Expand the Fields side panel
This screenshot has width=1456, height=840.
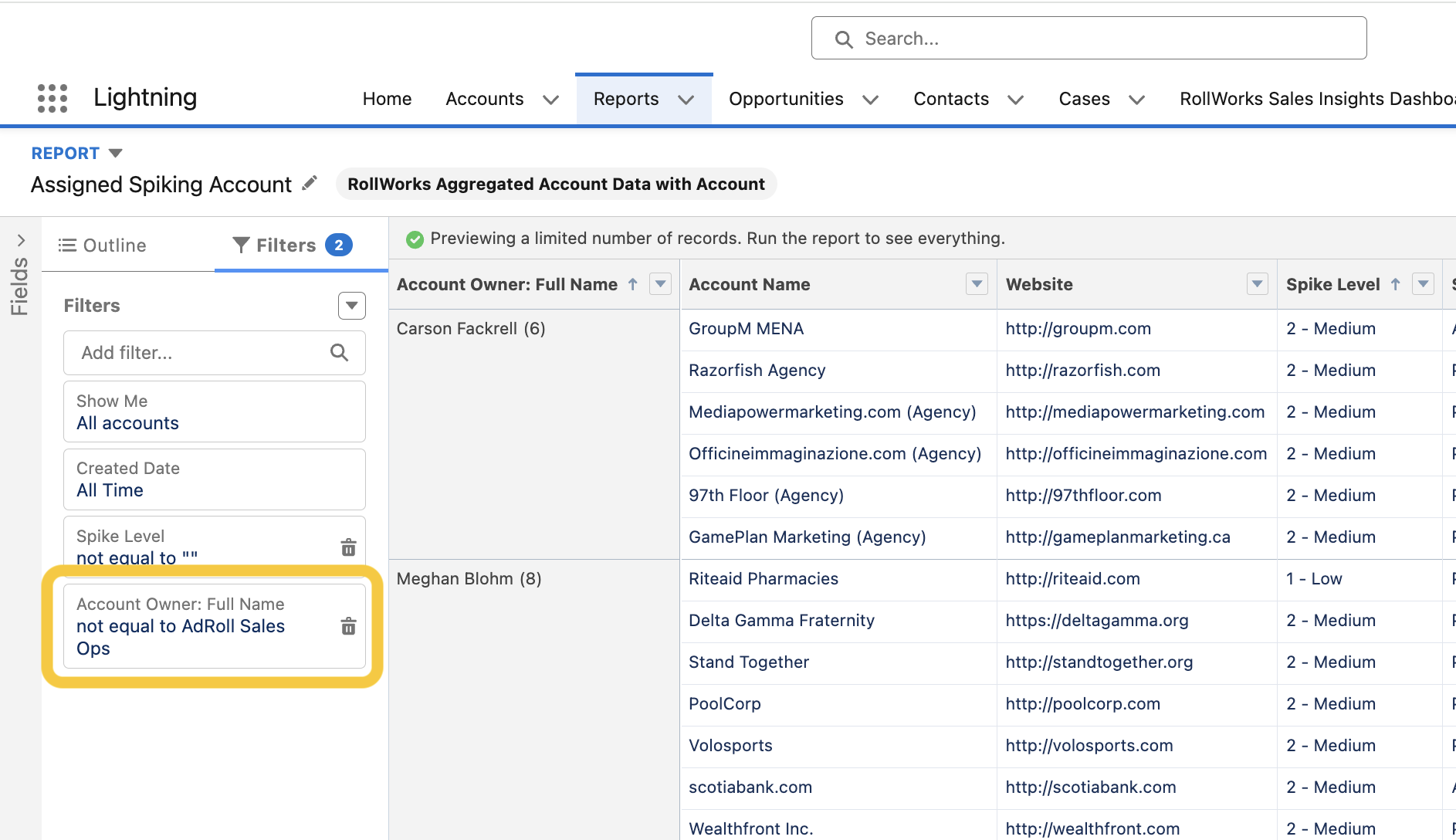point(21,241)
